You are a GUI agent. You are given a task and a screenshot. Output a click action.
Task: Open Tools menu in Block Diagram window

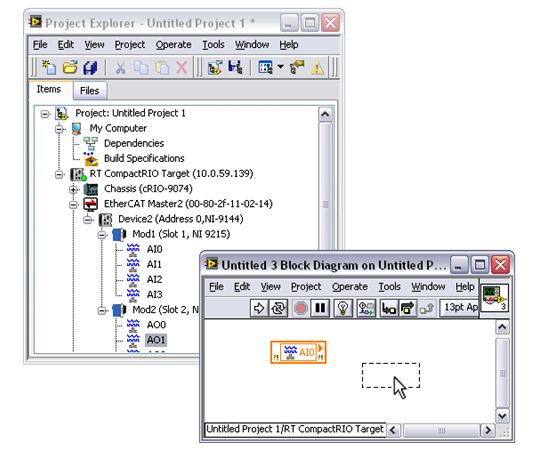coord(389,287)
